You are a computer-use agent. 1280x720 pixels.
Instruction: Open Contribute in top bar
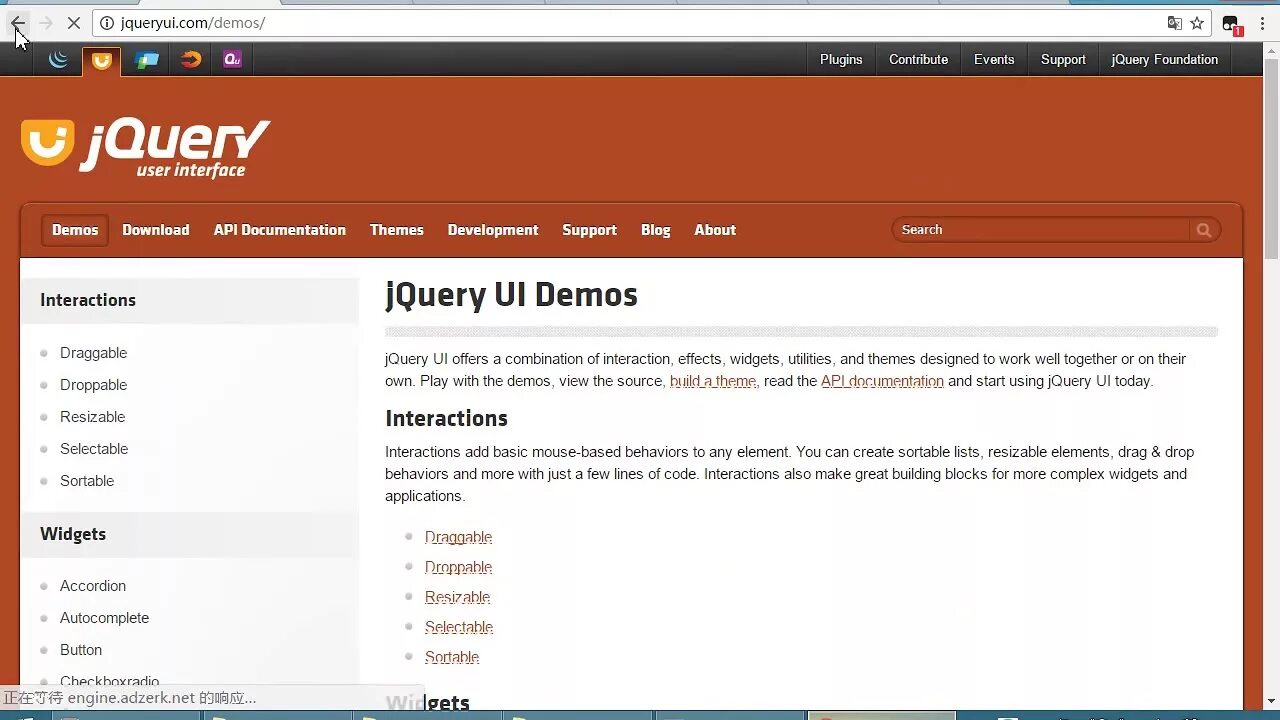pyautogui.click(x=918, y=60)
